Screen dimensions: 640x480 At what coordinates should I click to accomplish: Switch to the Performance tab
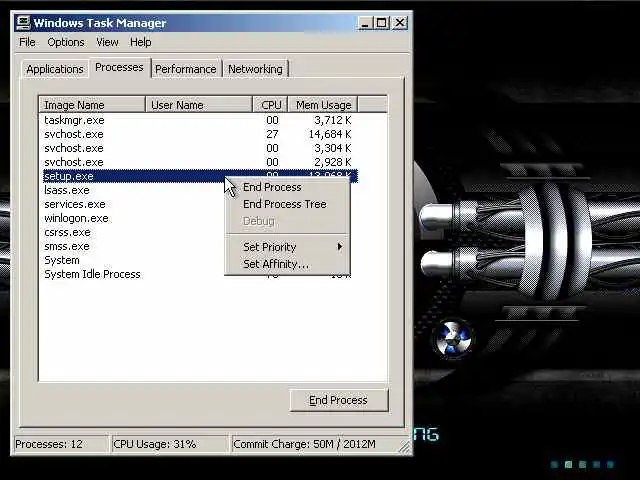186,69
